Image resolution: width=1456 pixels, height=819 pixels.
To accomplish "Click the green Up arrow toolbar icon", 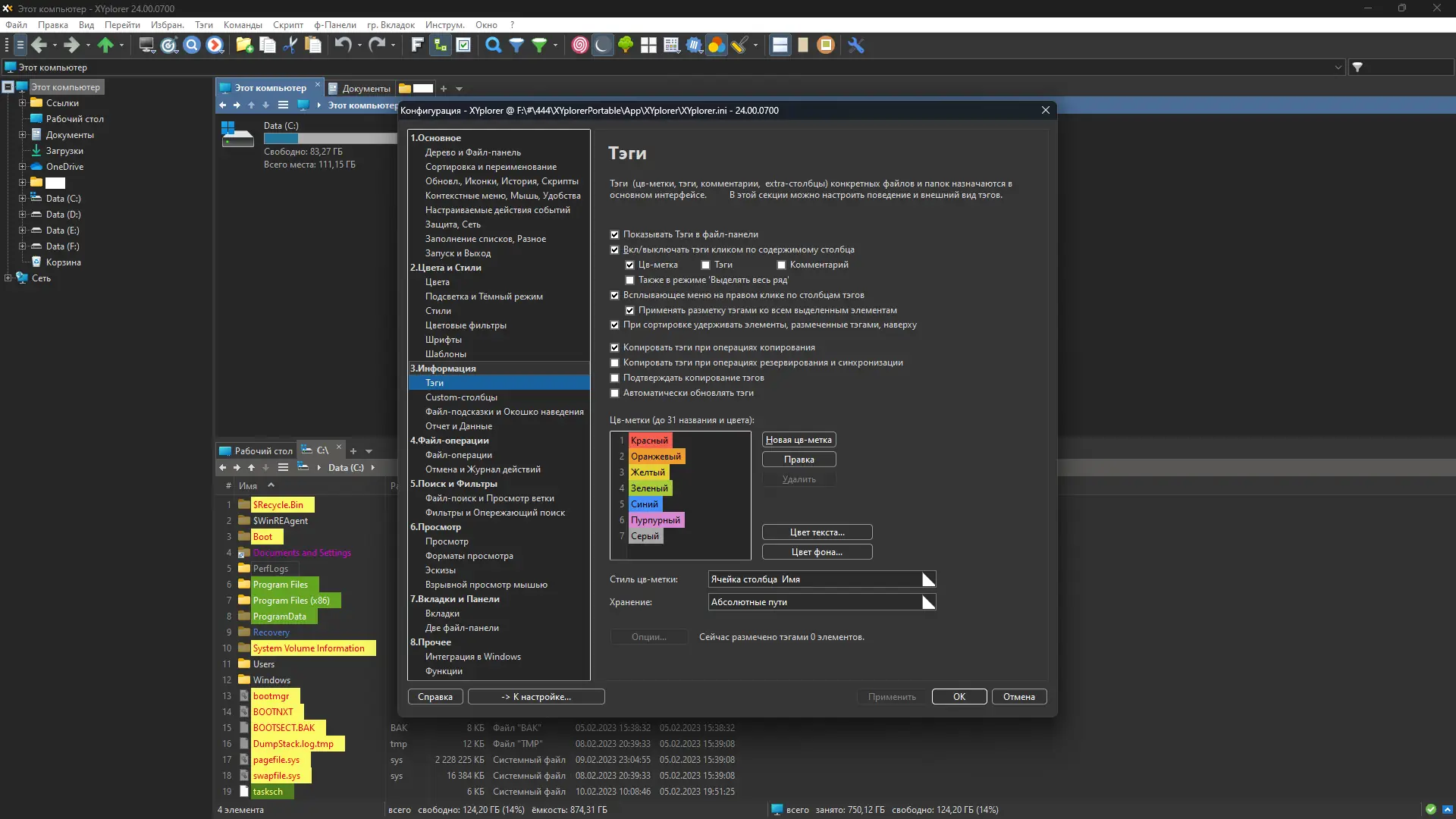I will point(105,45).
